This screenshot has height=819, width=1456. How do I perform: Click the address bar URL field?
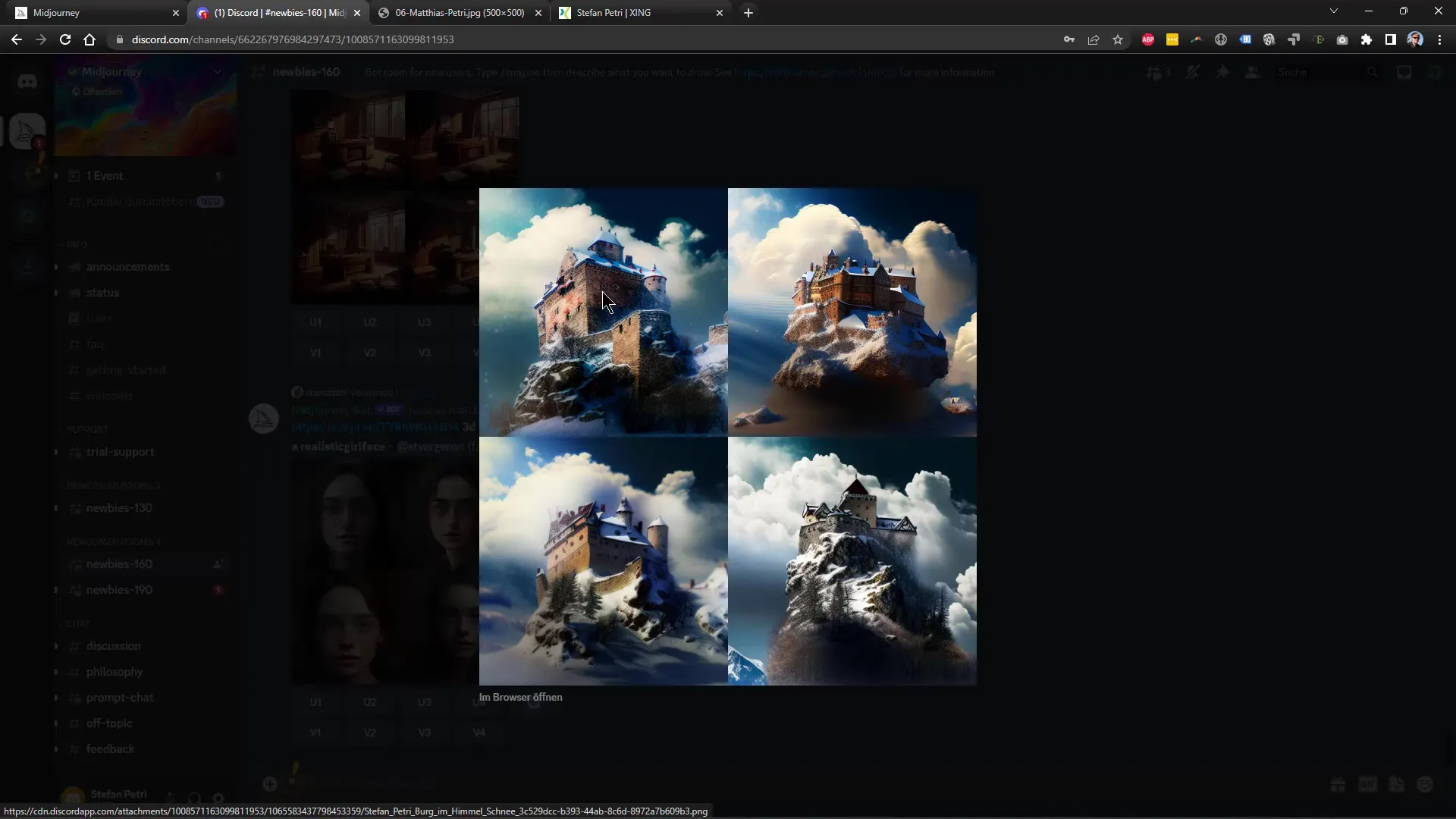tap(584, 39)
